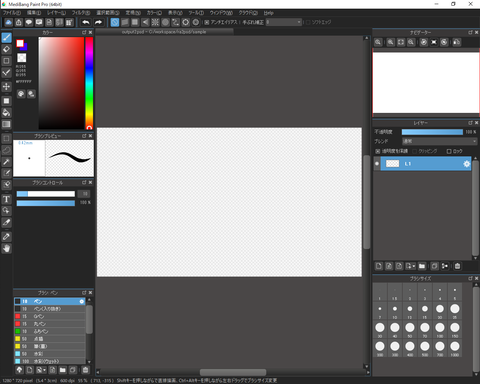Open the blend mode dropdown
Screen dimensions: 480x384
(439, 141)
